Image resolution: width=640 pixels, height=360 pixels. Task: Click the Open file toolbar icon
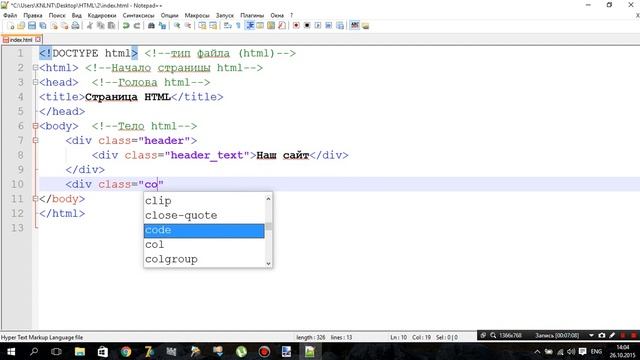click(x=21, y=26)
